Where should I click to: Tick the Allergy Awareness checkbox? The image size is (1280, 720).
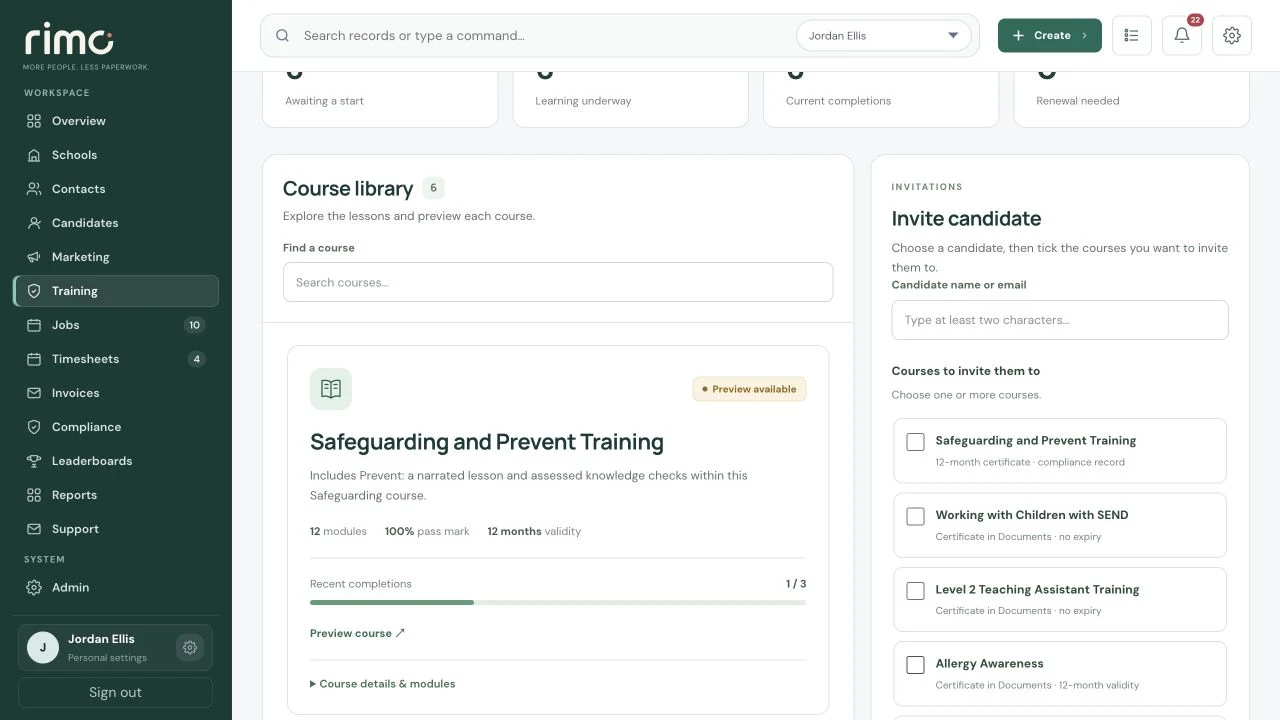pos(915,664)
